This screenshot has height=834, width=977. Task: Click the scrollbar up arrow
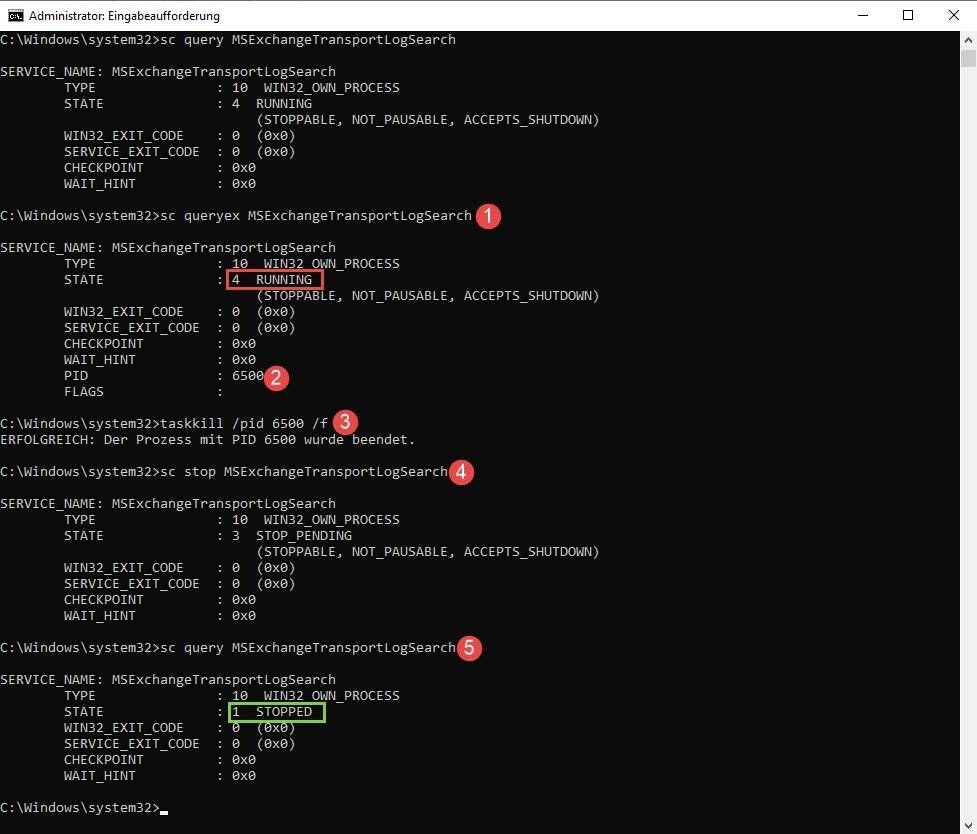tap(968, 39)
